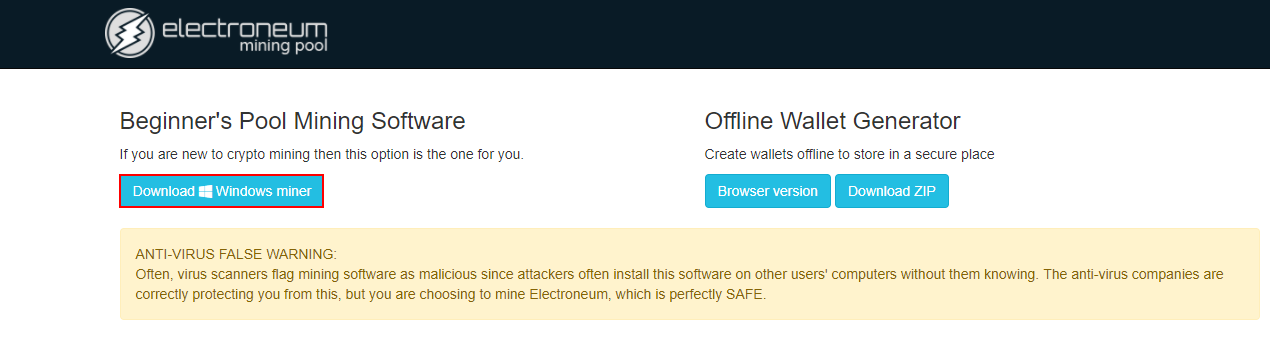Download the Windows miner

(x=222, y=191)
